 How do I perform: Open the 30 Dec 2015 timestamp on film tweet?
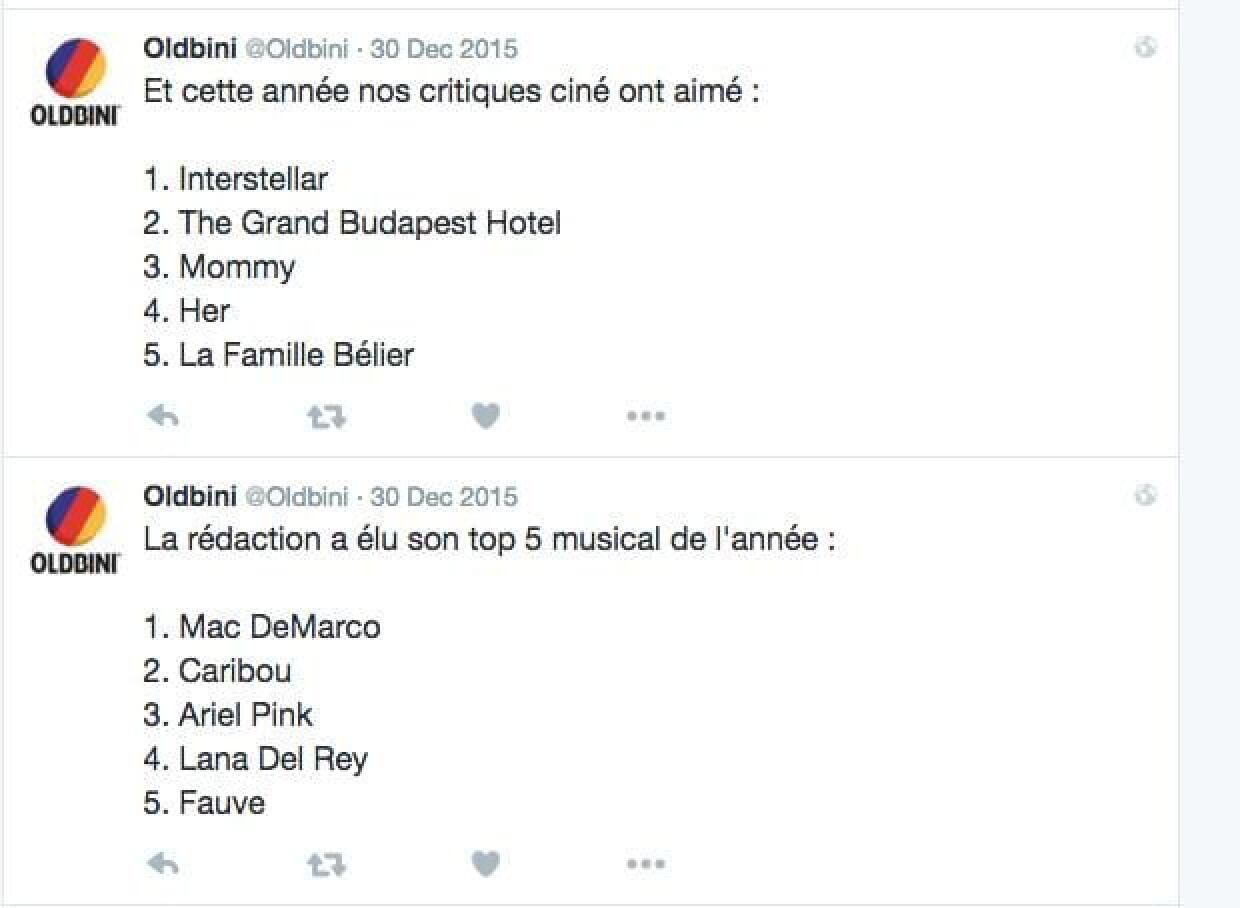click(x=444, y=48)
